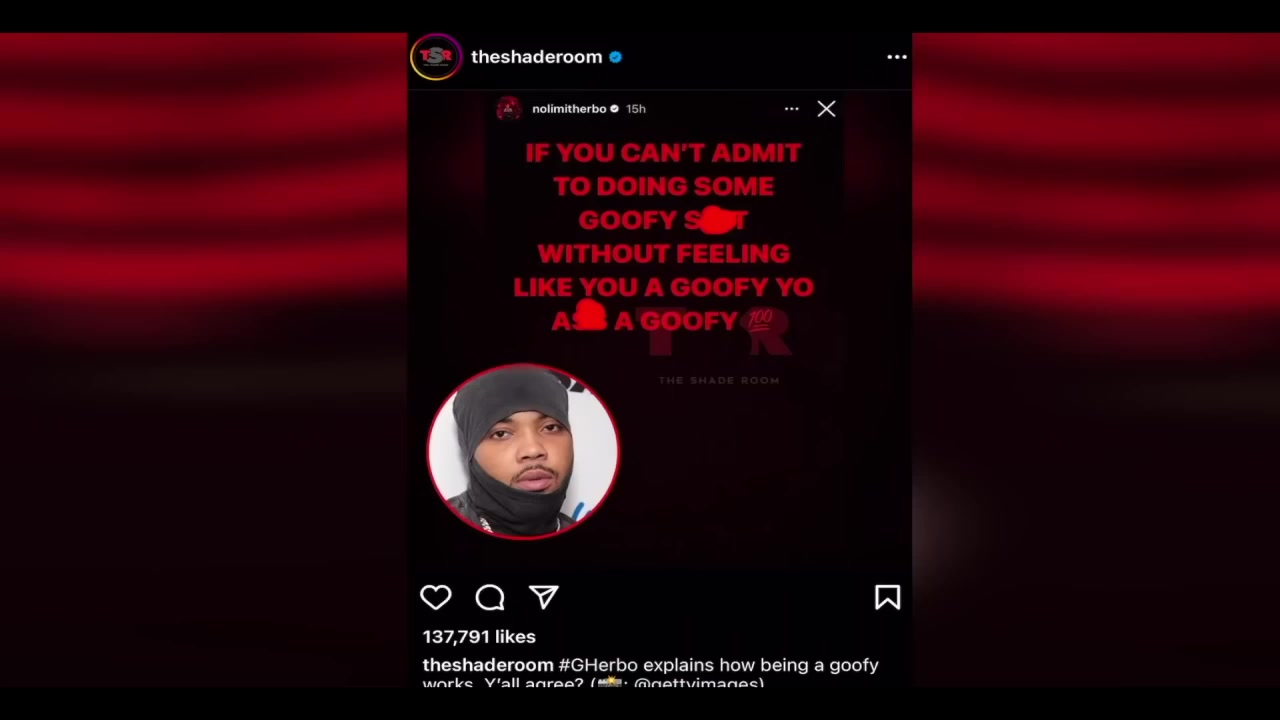
Task: Save the post with the bookmark icon
Action: coord(887,597)
